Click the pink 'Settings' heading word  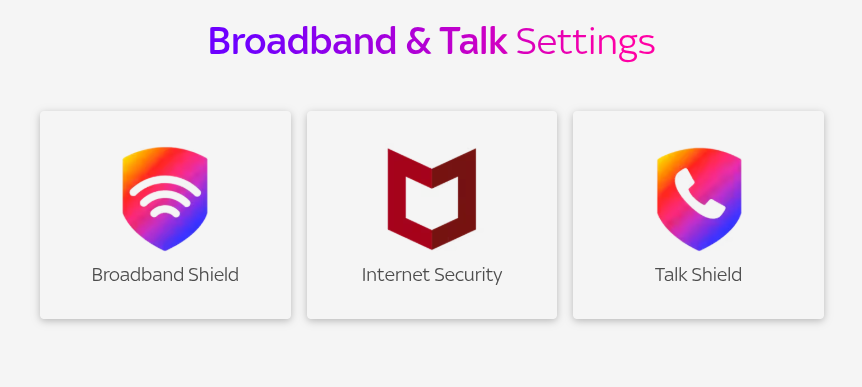(585, 43)
